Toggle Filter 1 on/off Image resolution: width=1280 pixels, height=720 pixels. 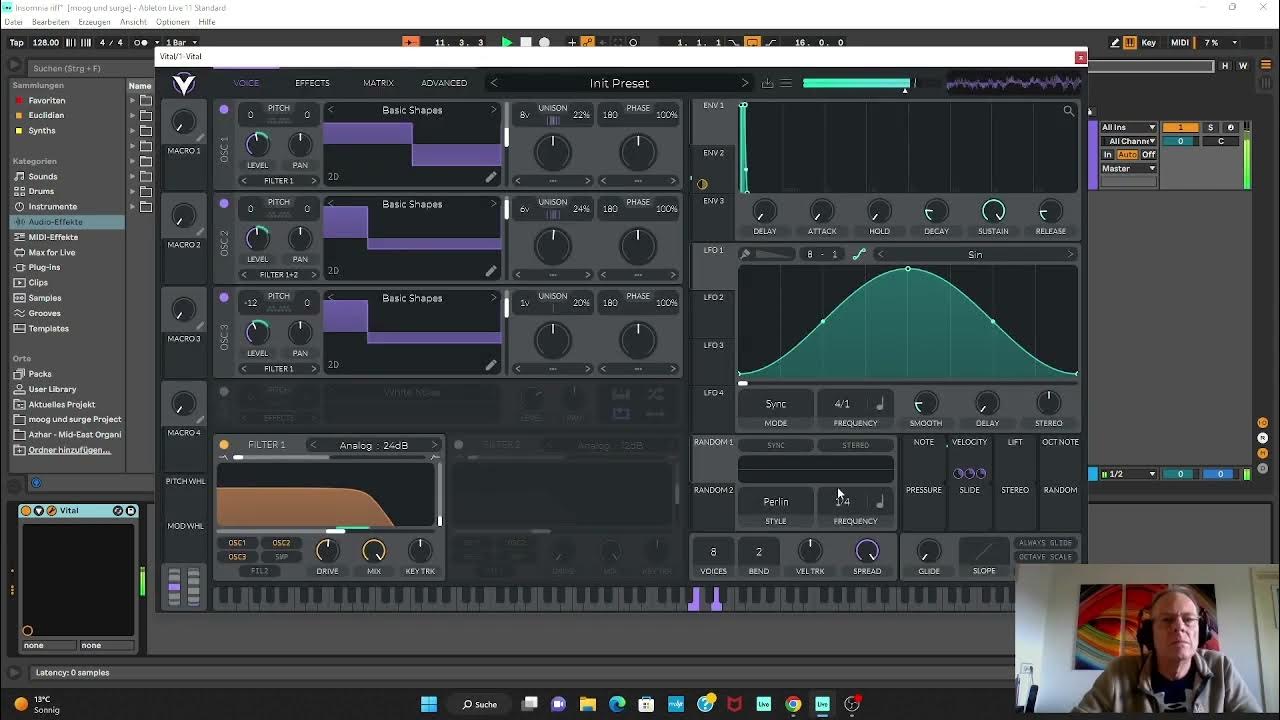224,445
